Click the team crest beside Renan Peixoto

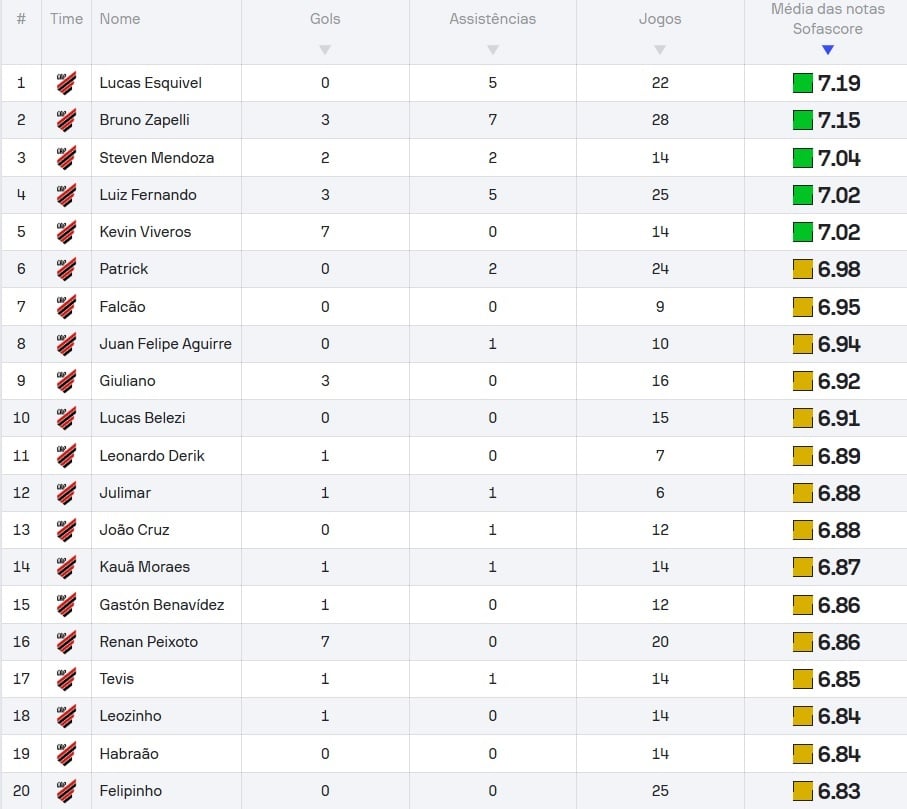pos(66,642)
